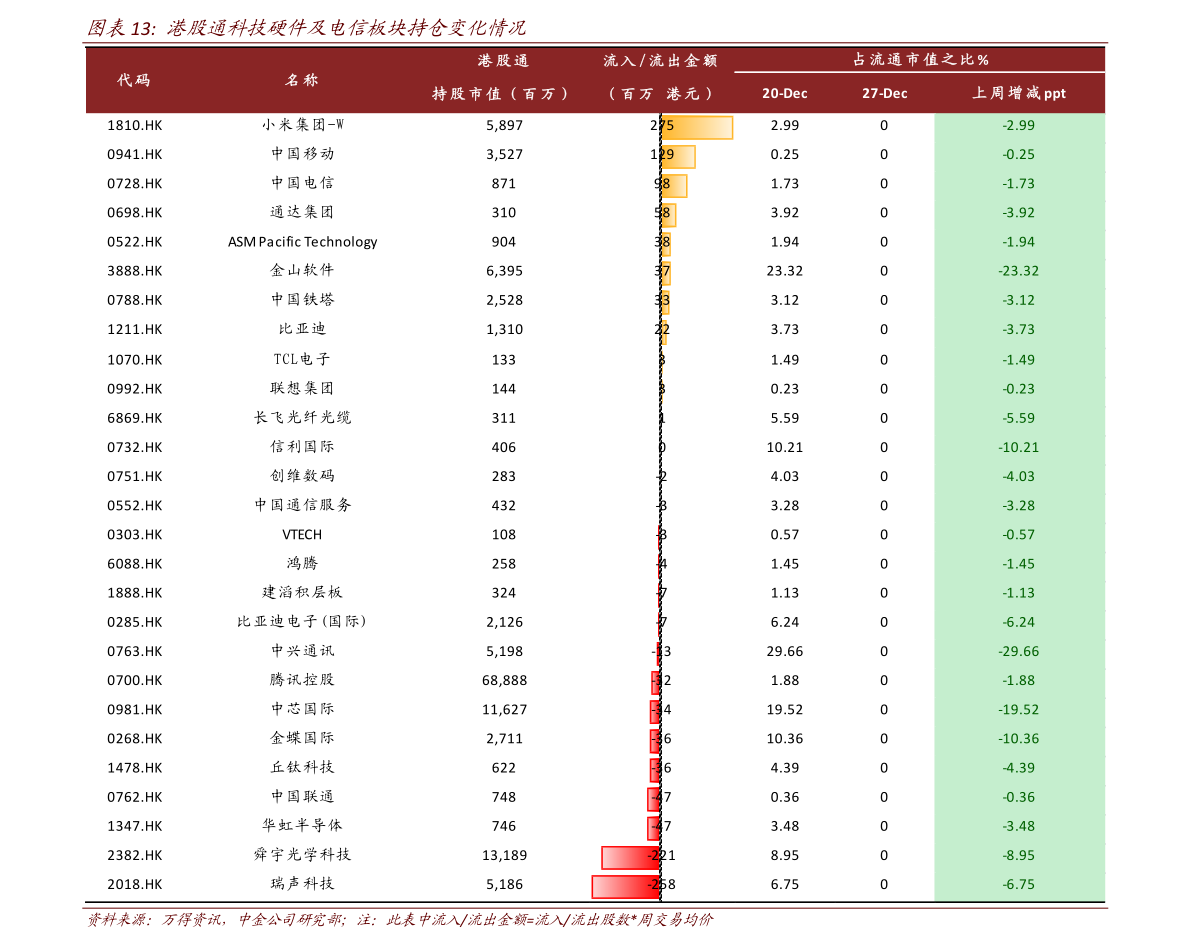This screenshot has width=1191, height=947.
Task: Click ASM Pacific Technology name cell
Action: click(302, 242)
